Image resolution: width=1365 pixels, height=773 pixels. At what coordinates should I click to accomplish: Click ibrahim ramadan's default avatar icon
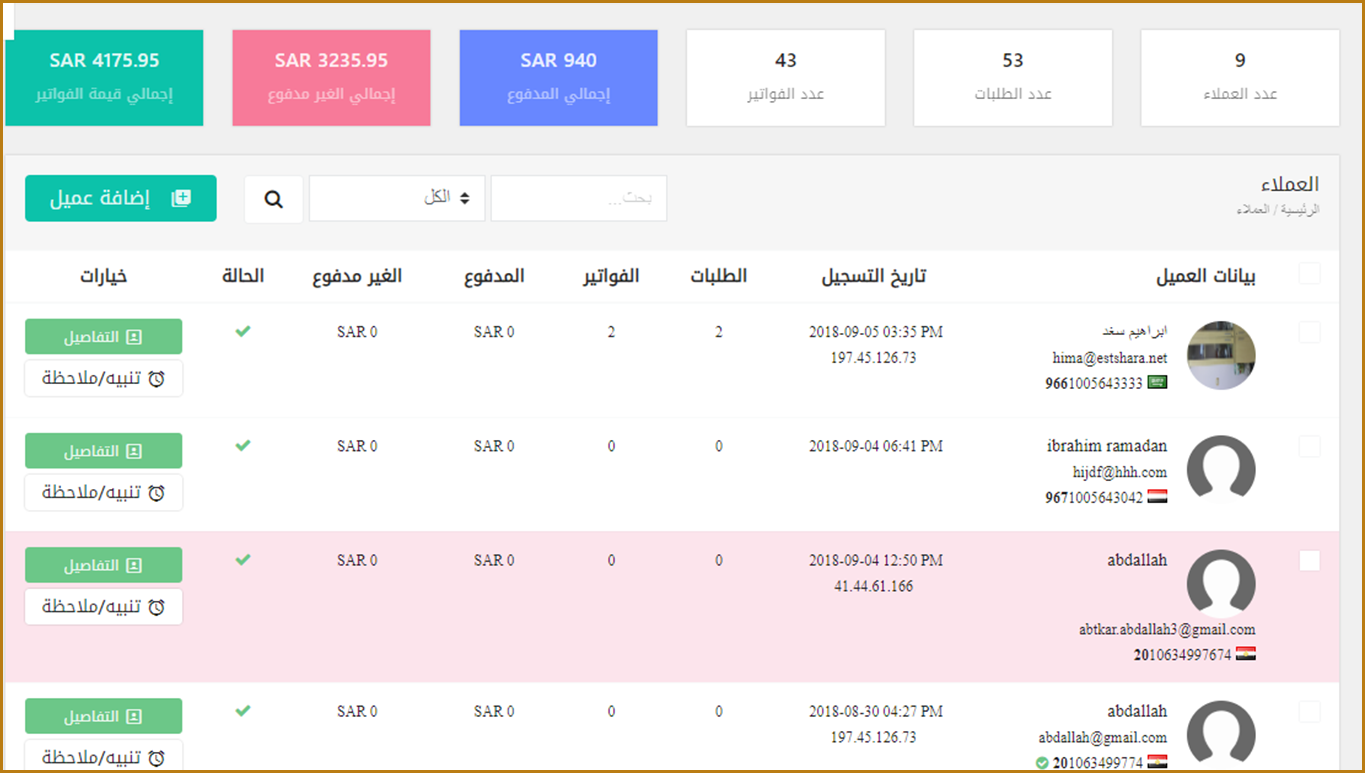(x=1220, y=469)
